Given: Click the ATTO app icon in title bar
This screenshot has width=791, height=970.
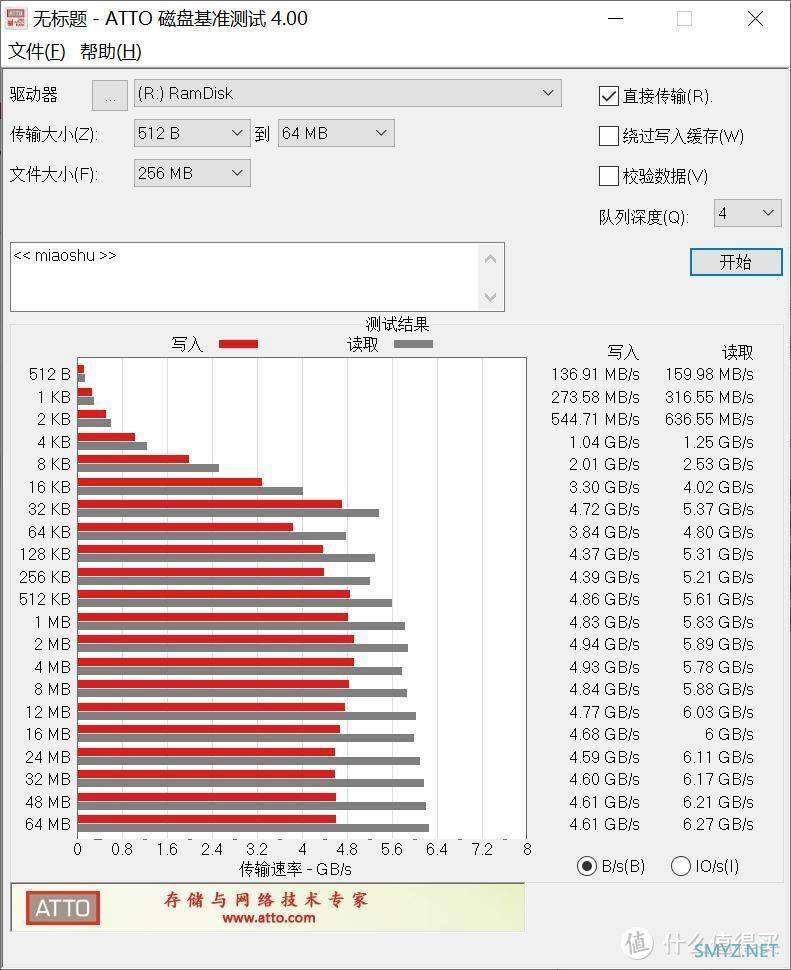Looking at the screenshot, I should pyautogui.click(x=17, y=18).
